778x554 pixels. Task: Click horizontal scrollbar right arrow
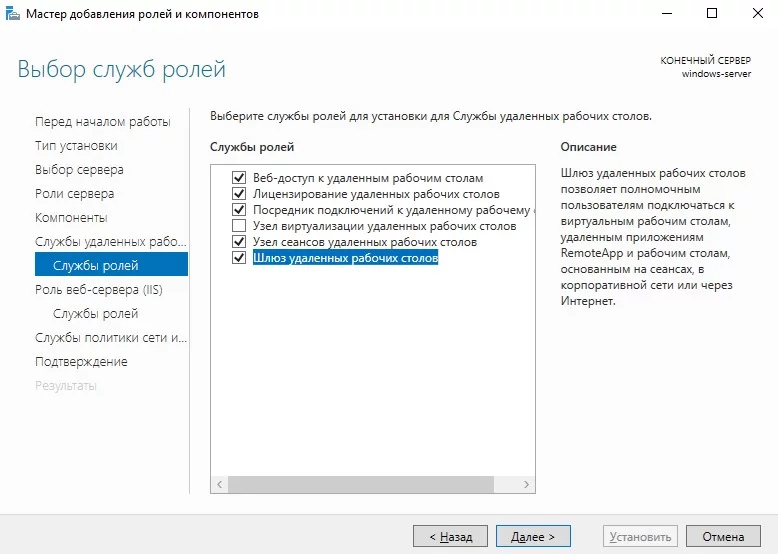point(526,485)
